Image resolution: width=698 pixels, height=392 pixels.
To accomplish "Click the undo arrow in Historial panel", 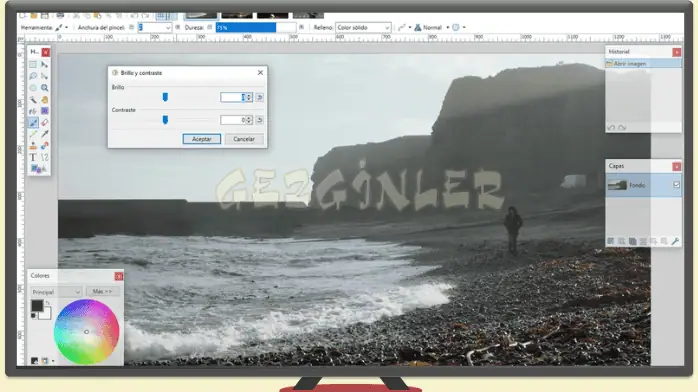I will pyautogui.click(x=611, y=128).
